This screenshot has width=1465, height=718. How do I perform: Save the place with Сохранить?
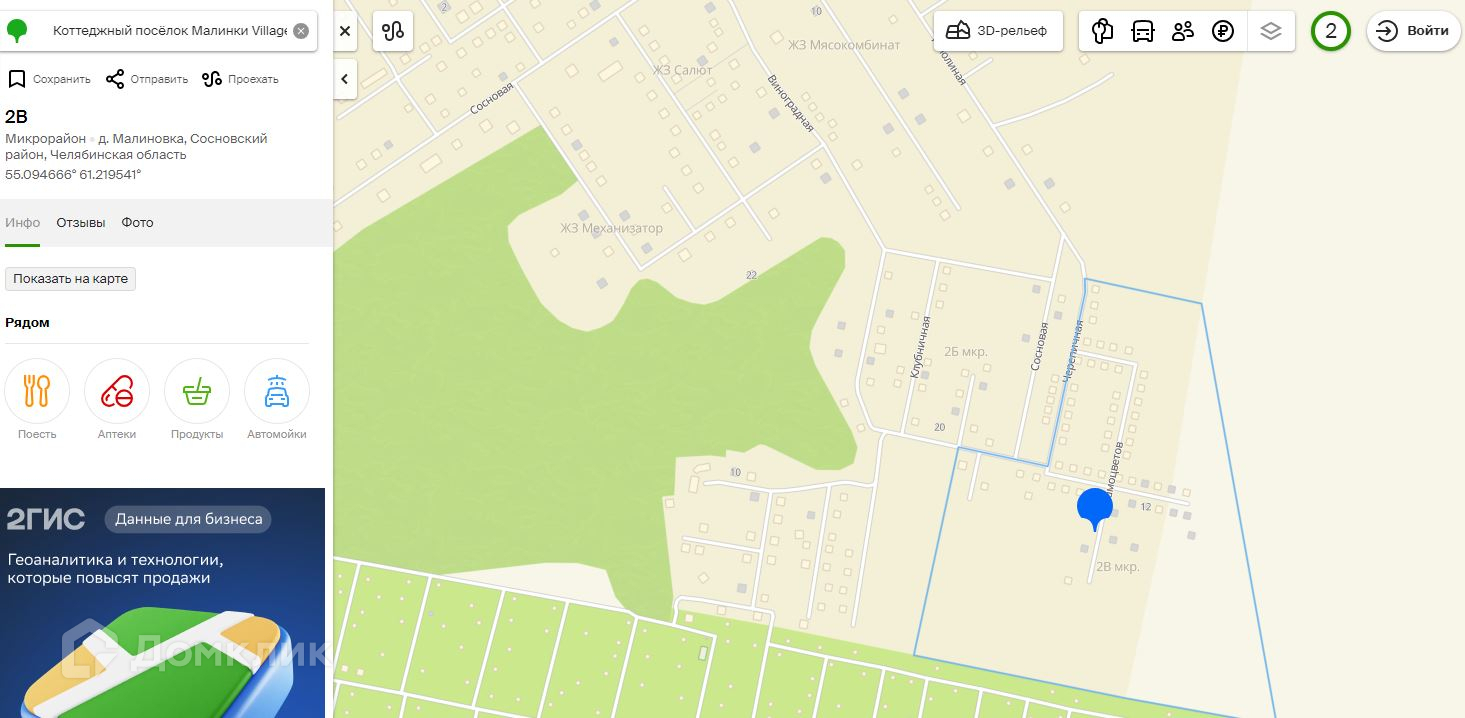(49, 79)
